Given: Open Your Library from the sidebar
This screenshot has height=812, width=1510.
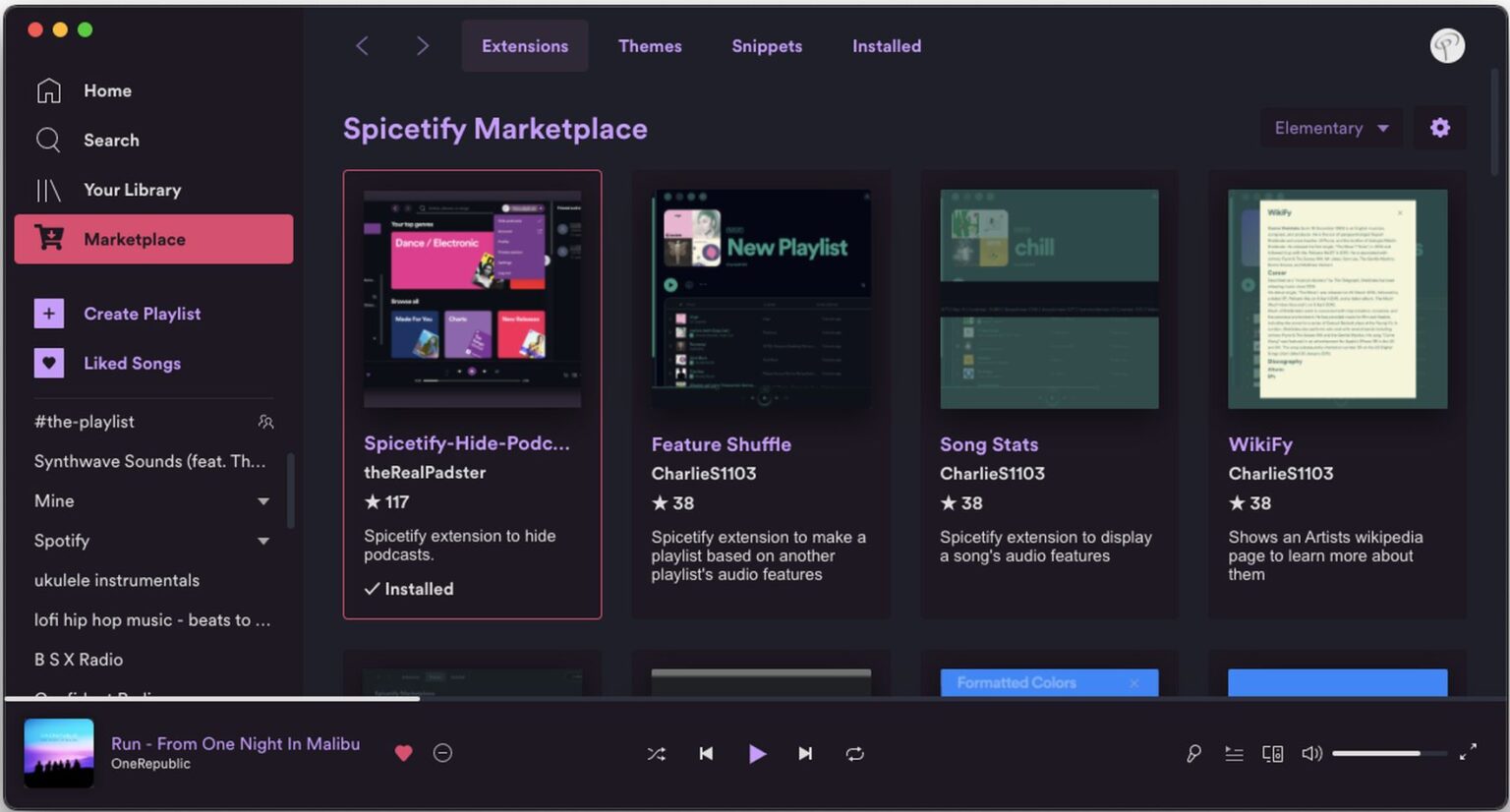Looking at the screenshot, I should coord(132,190).
